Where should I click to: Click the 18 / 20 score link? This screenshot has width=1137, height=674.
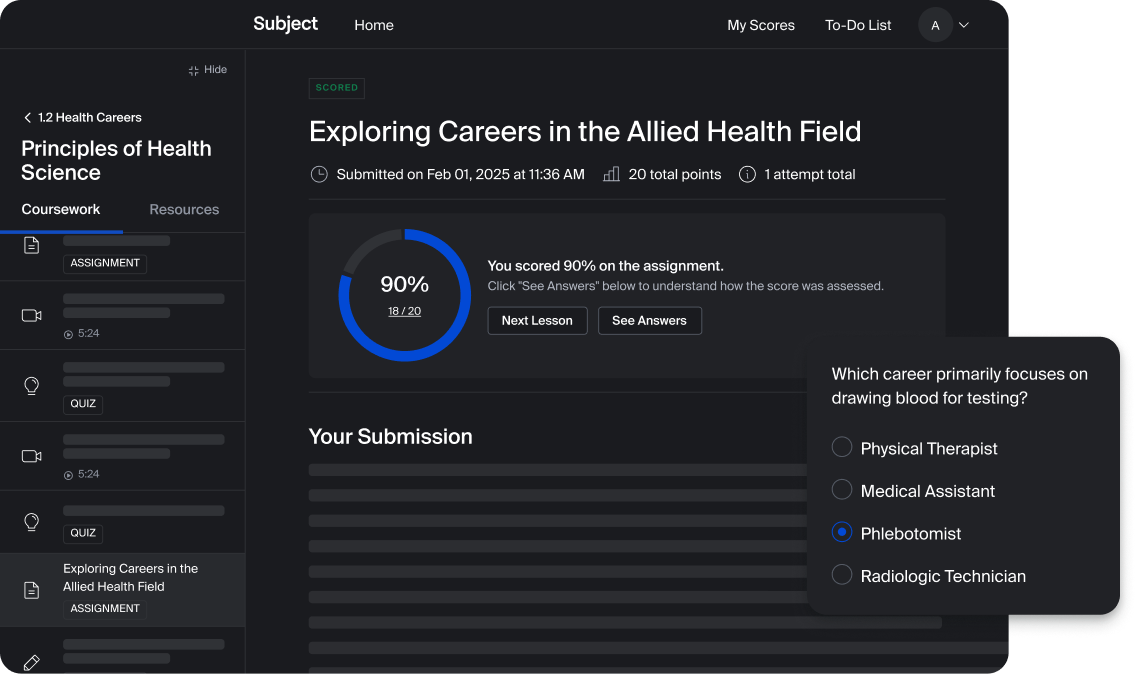click(x=404, y=311)
